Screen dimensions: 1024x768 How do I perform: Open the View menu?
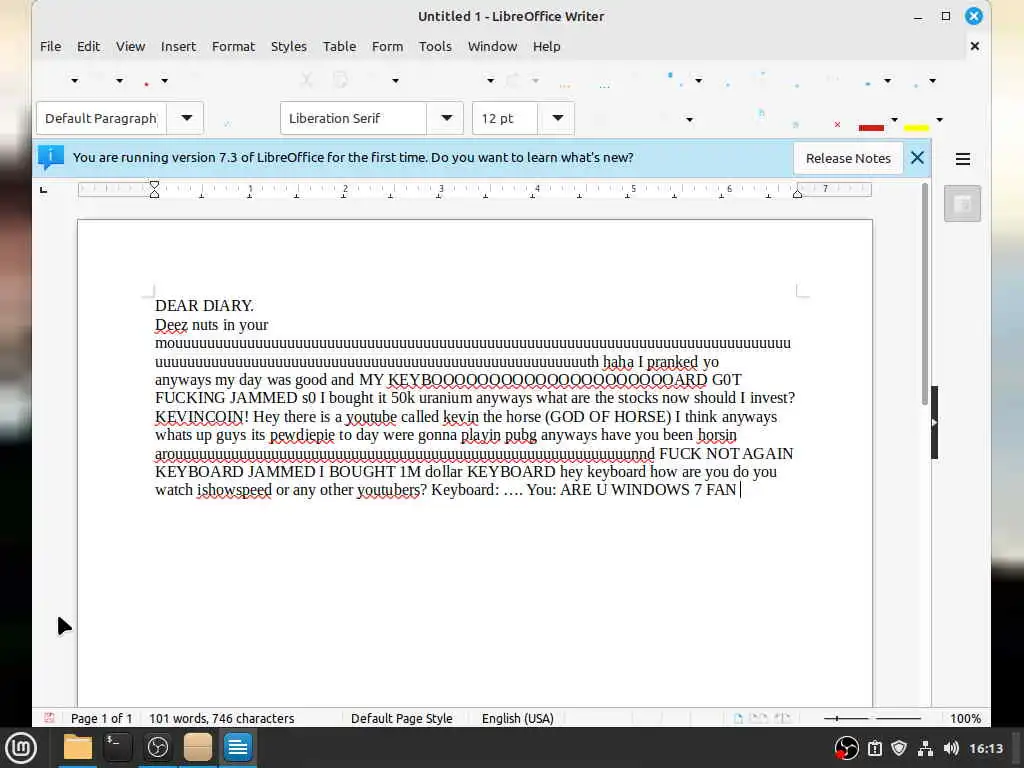pos(131,46)
